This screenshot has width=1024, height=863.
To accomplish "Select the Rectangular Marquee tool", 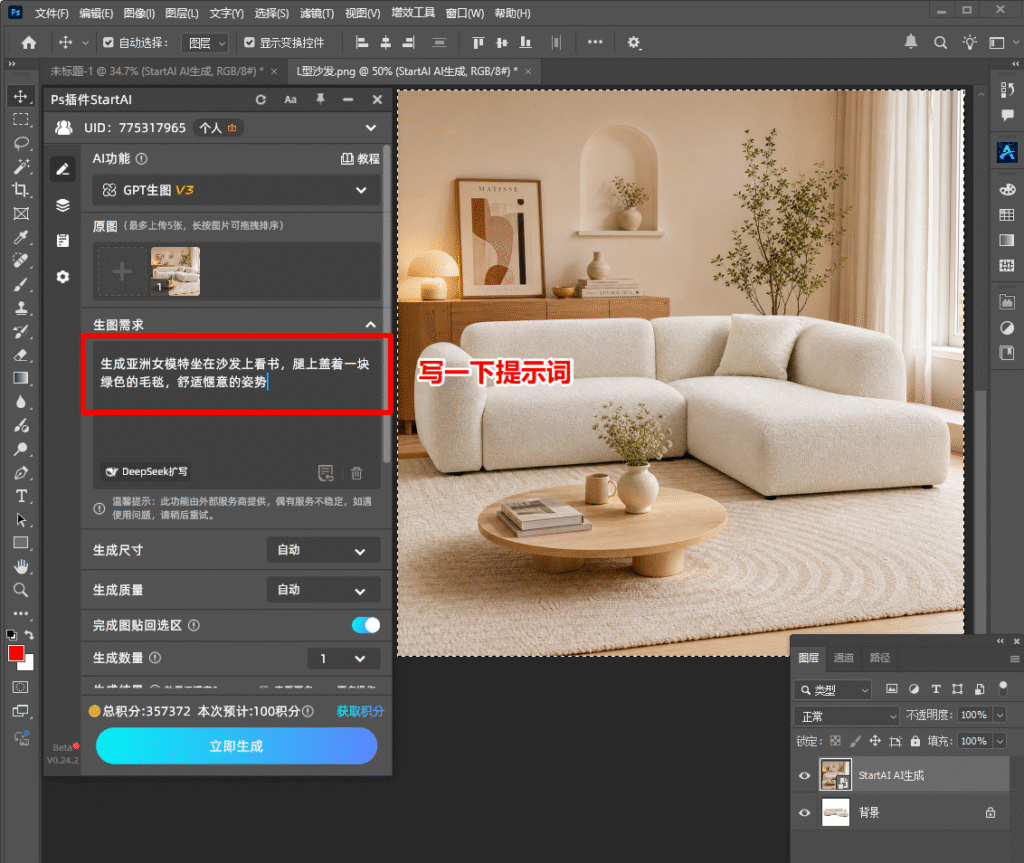I will pos(21,120).
